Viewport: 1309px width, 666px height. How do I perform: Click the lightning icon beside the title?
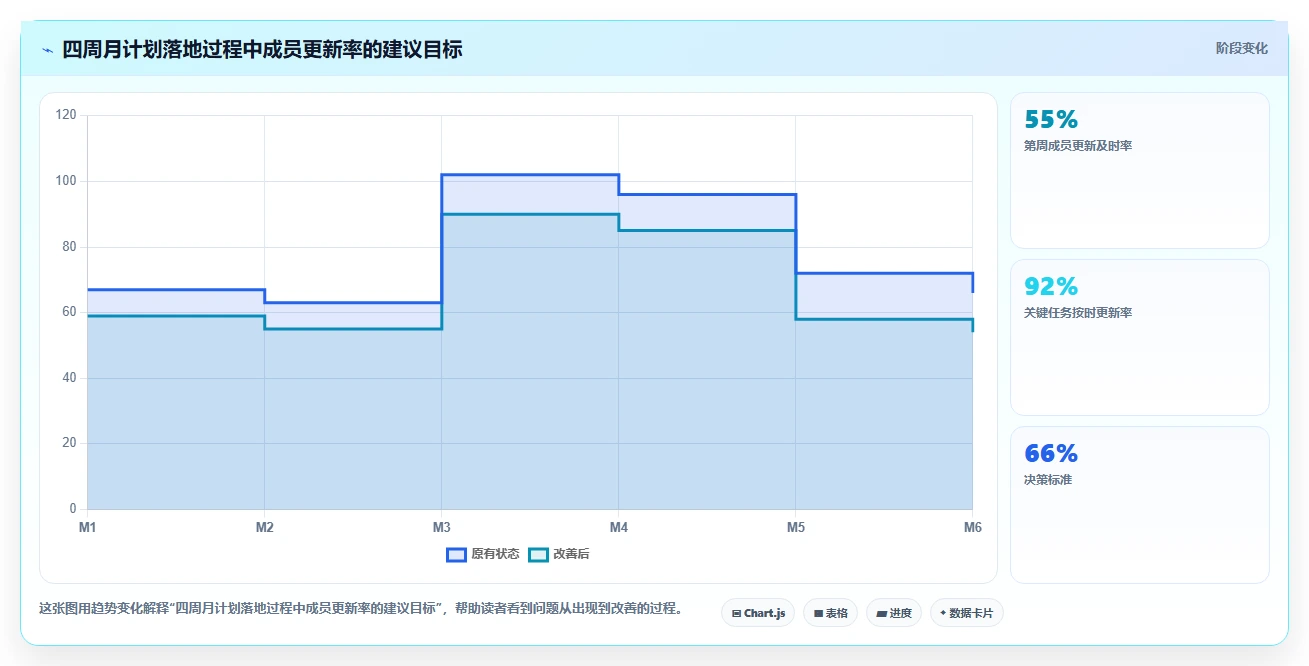[47, 50]
